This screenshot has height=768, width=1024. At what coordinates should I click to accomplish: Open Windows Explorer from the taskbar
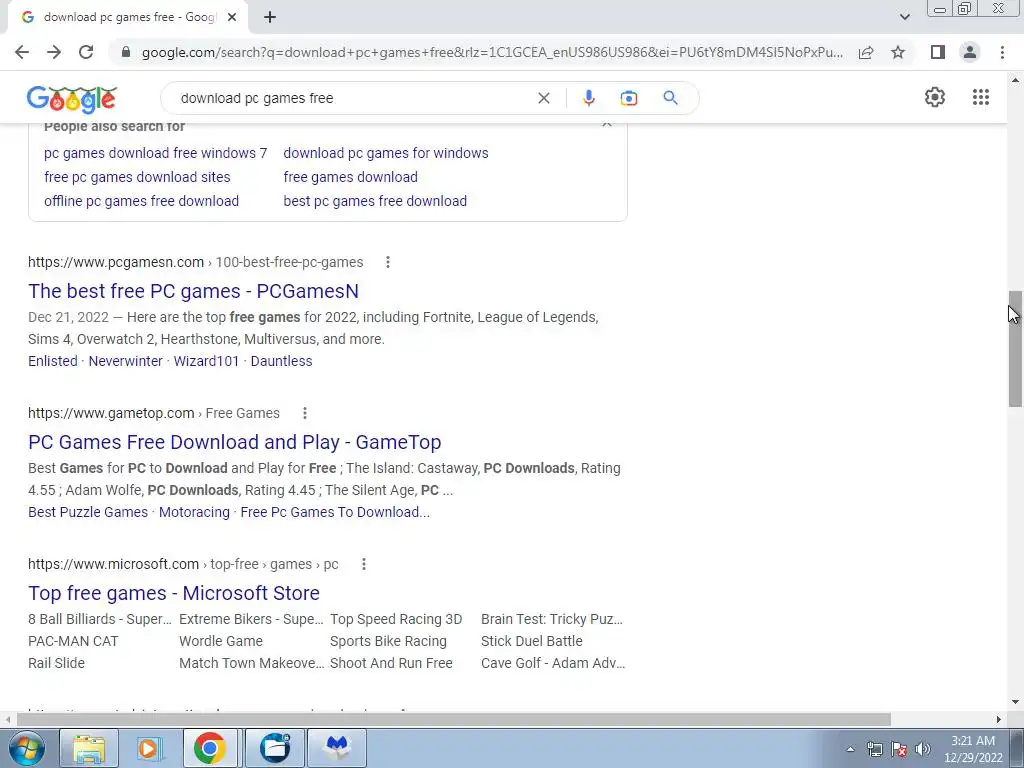[89, 748]
